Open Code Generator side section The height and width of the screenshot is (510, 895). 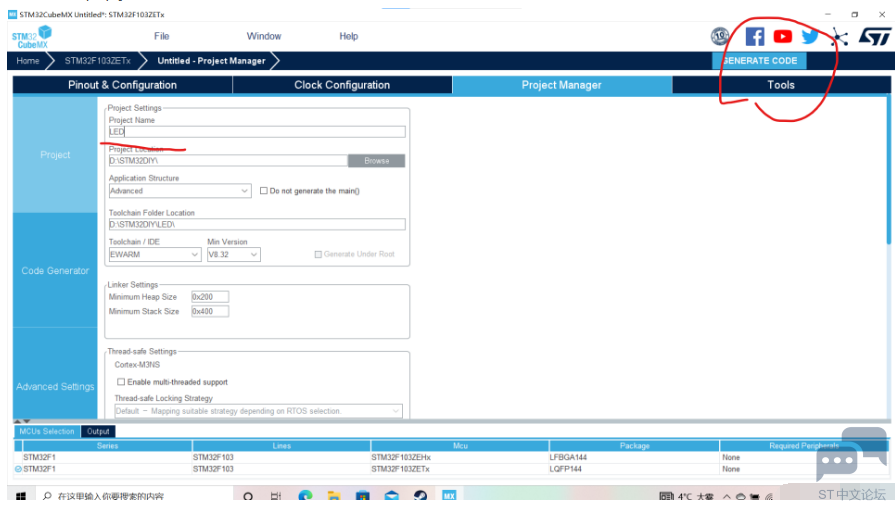point(55,271)
